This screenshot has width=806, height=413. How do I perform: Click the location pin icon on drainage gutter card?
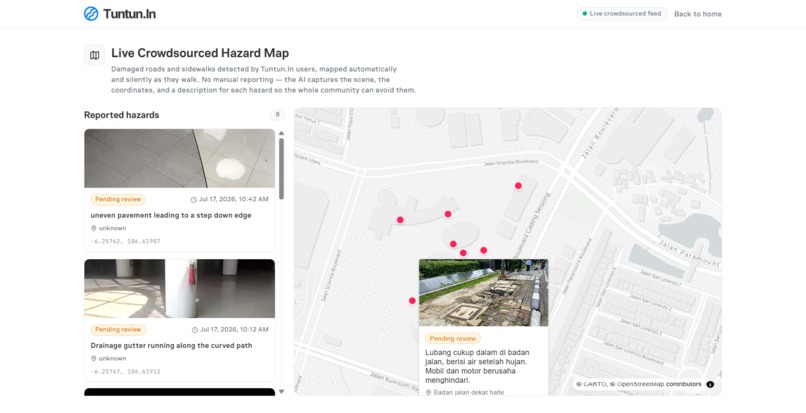(94, 358)
